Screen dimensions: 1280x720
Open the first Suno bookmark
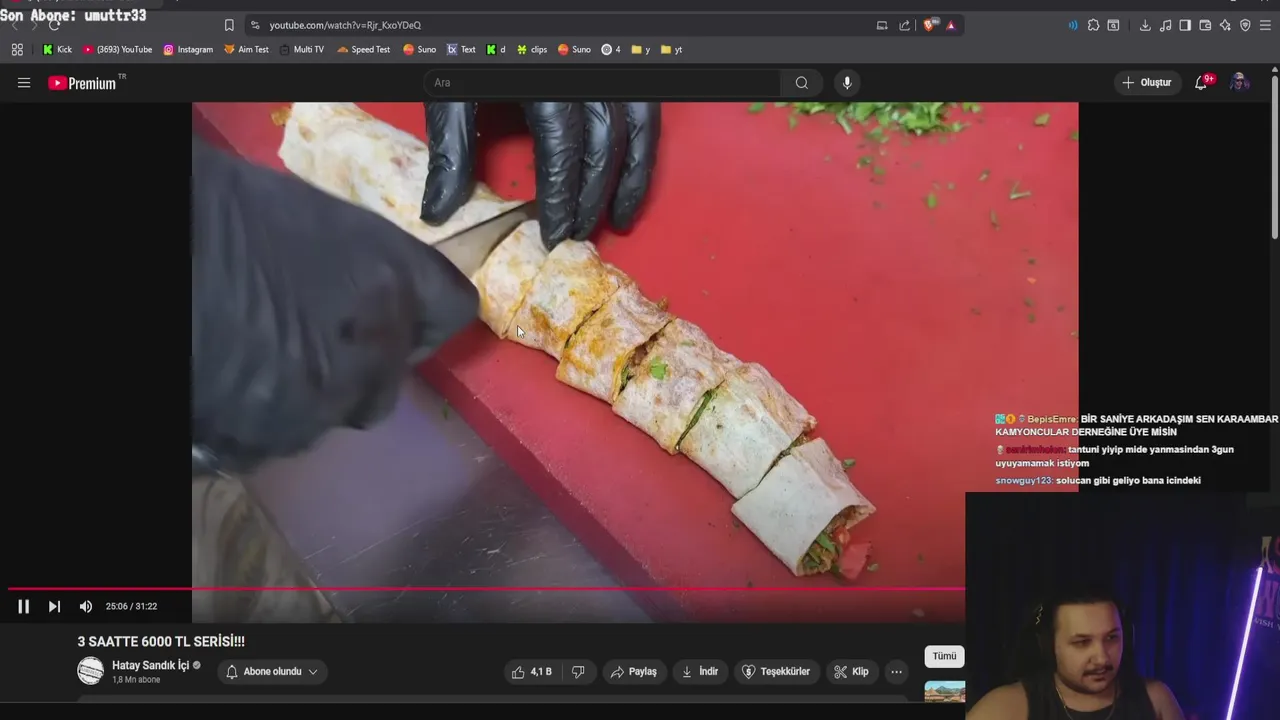pos(419,49)
